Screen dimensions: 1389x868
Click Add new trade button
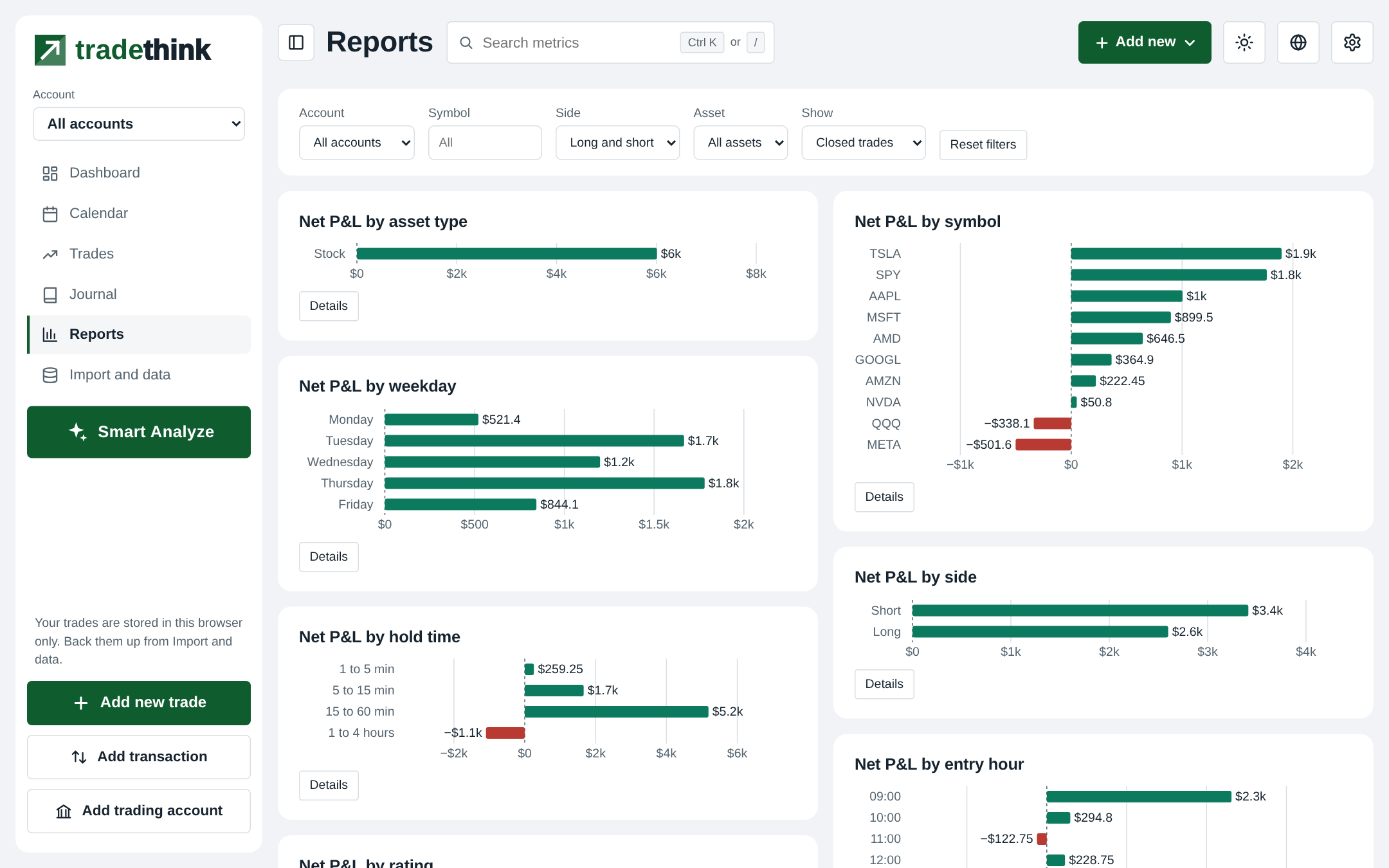click(139, 703)
